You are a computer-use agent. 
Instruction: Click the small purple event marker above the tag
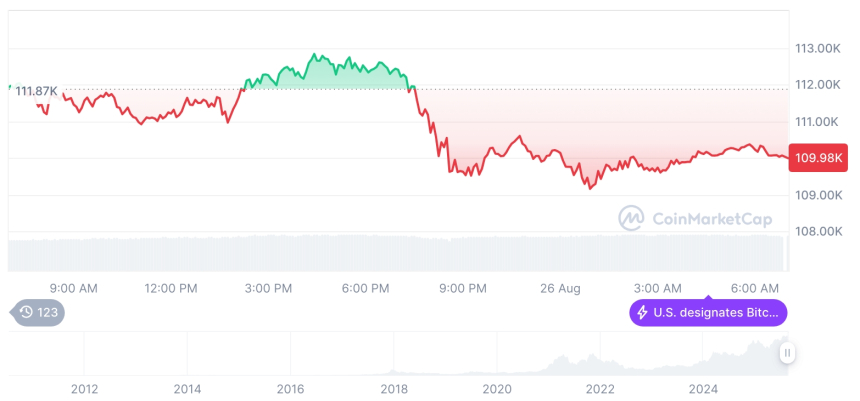point(708,297)
